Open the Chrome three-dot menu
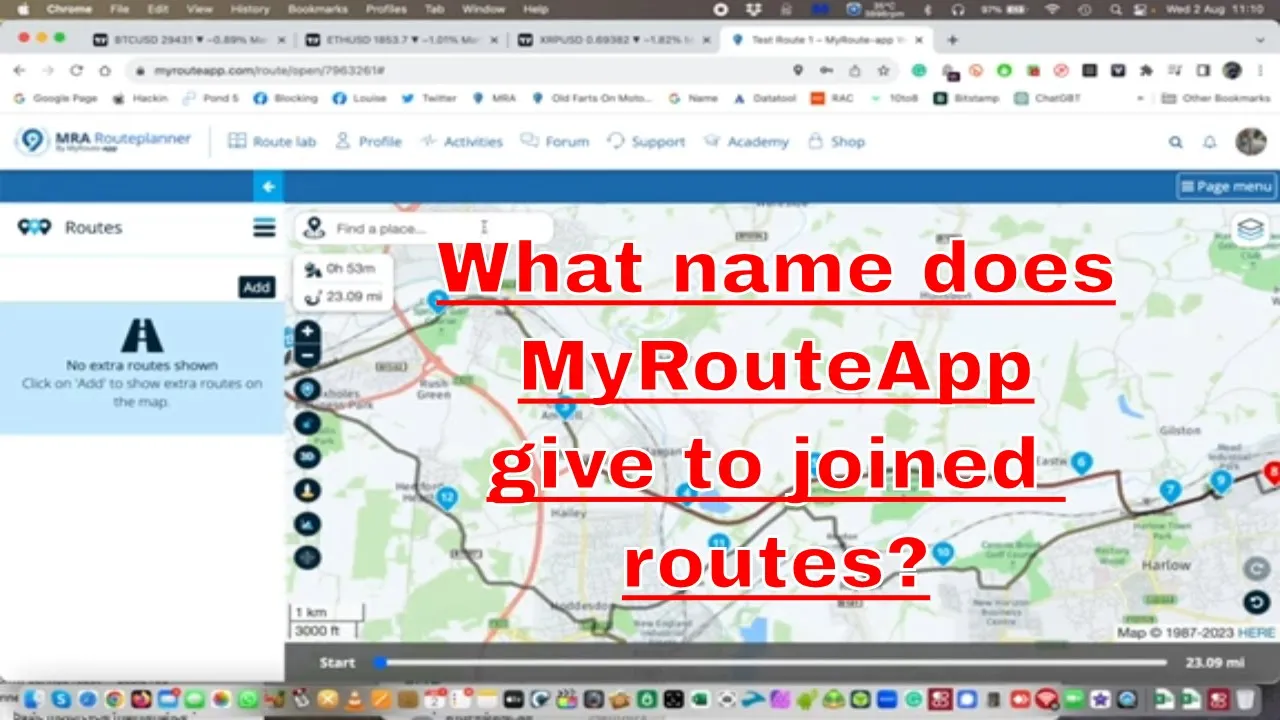This screenshot has width=1280, height=720. point(1260,71)
